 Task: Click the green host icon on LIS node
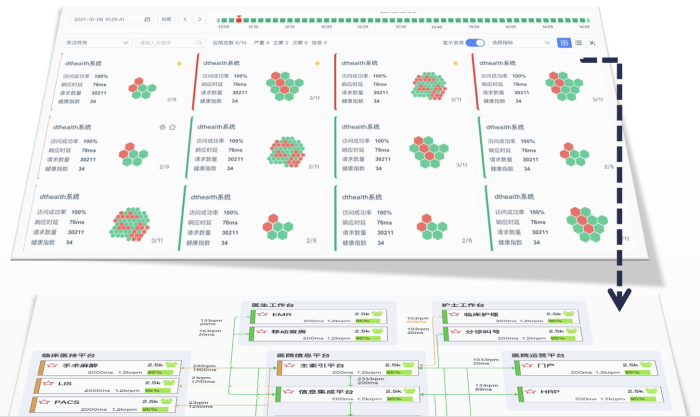(x=169, y=382)
